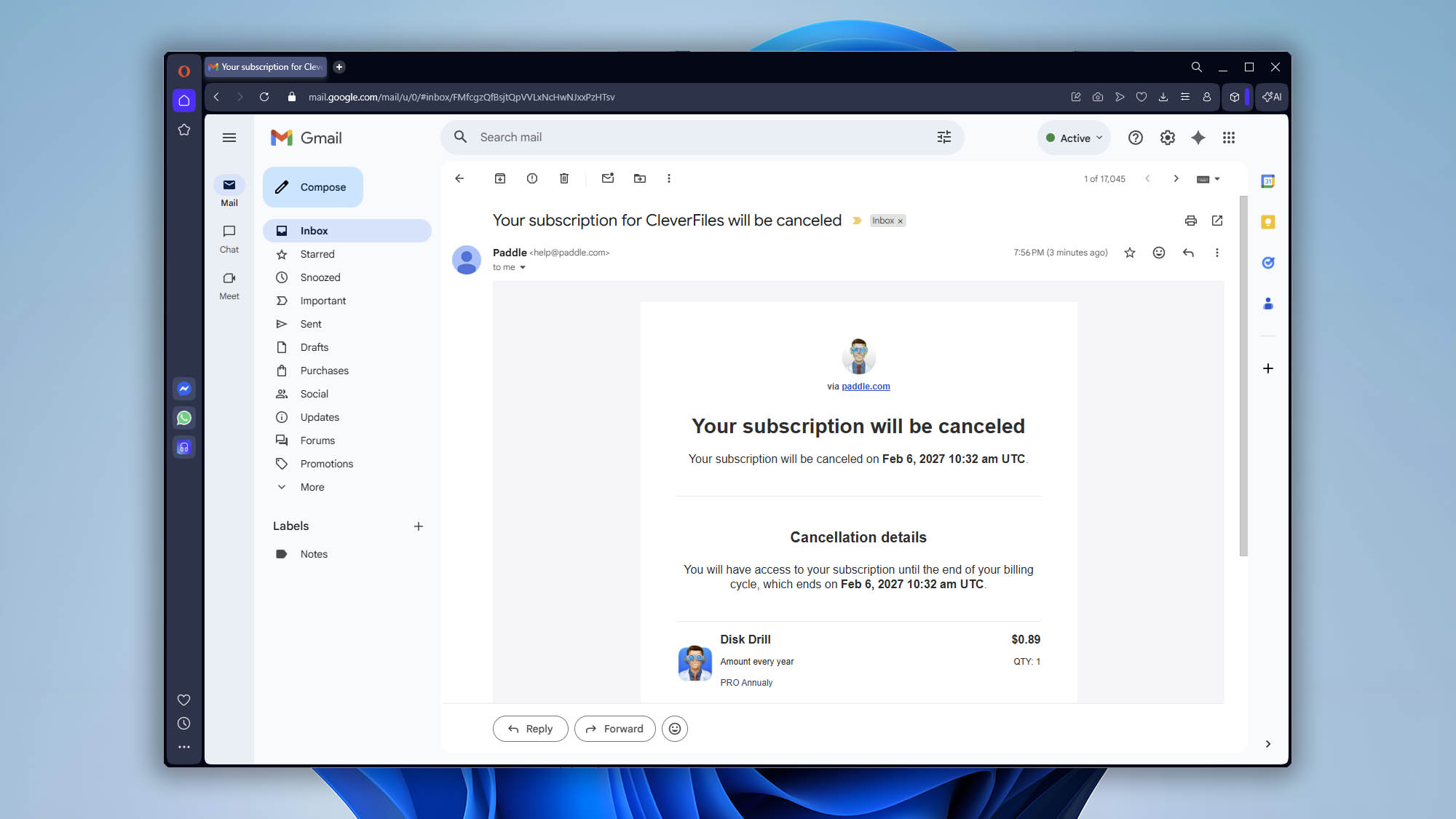Focus the Search mail field
This screenshot has height=819, width=1456.
click(703, 137)
